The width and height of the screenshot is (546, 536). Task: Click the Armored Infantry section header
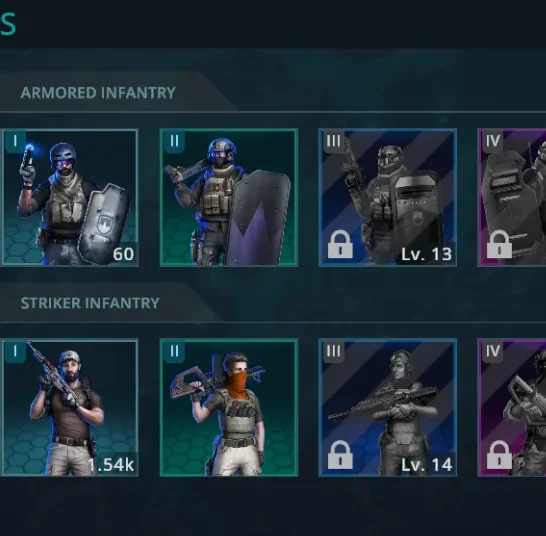(x=98, y=93)
